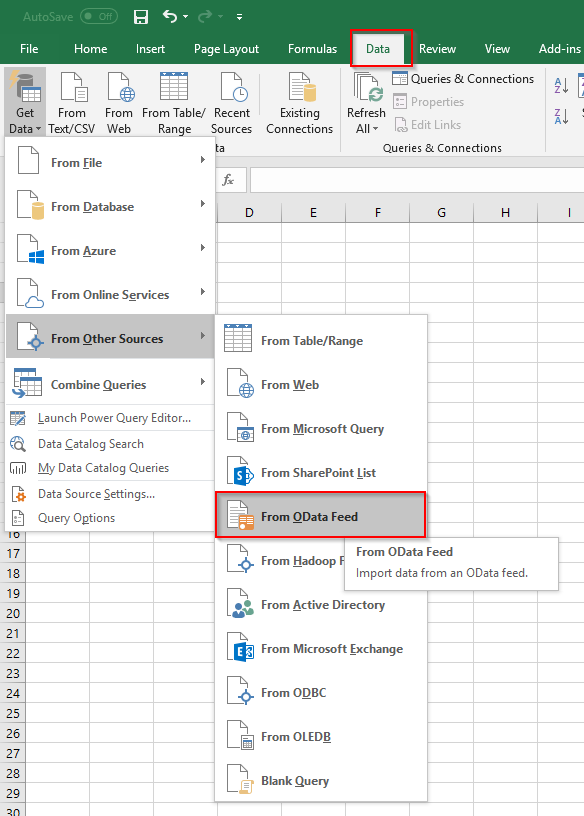Choose From Microsoft Exchange
This screenshot has height=816, width=584.
click(x=321, y=649)
